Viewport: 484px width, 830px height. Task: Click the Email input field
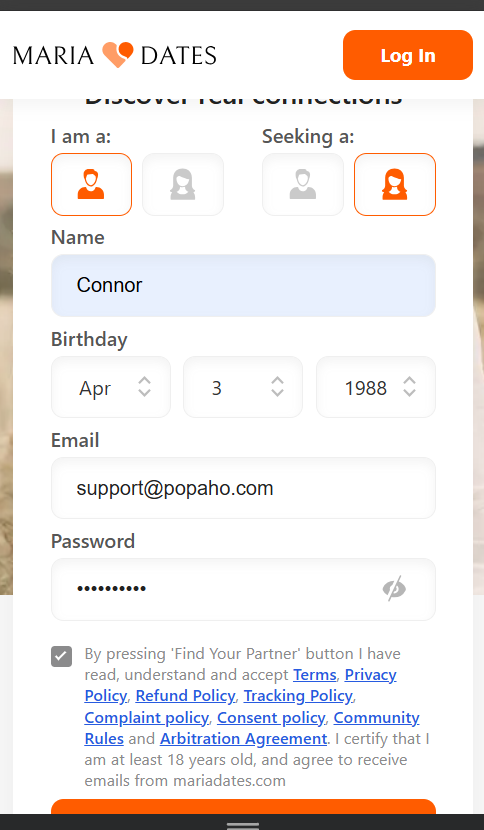(243, 488)
